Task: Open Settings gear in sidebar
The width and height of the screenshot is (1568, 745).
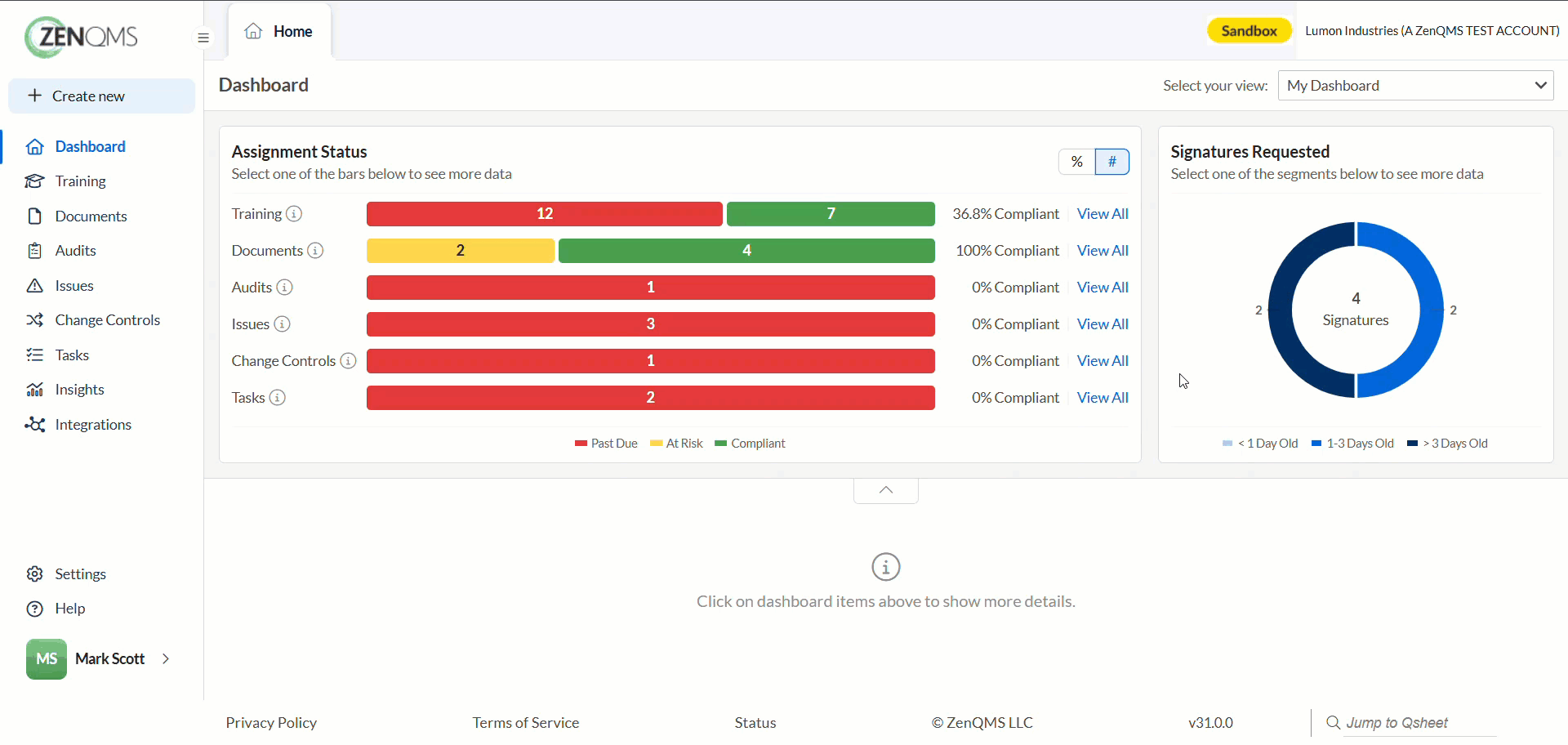Action: click(34, 574)
